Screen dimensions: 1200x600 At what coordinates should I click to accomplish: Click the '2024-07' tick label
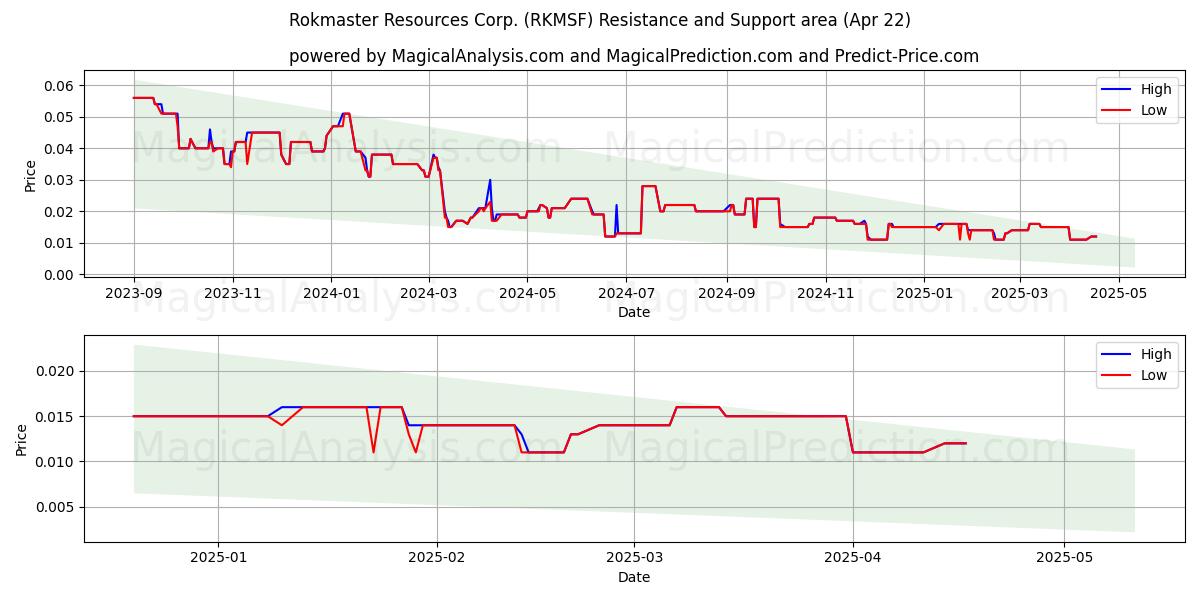(626, 293)
